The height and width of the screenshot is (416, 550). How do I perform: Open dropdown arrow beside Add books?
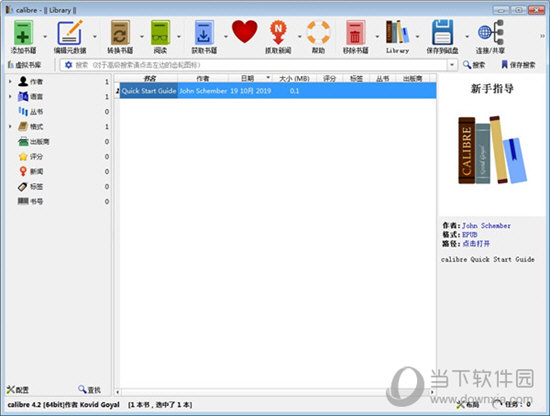pos(45,36)
